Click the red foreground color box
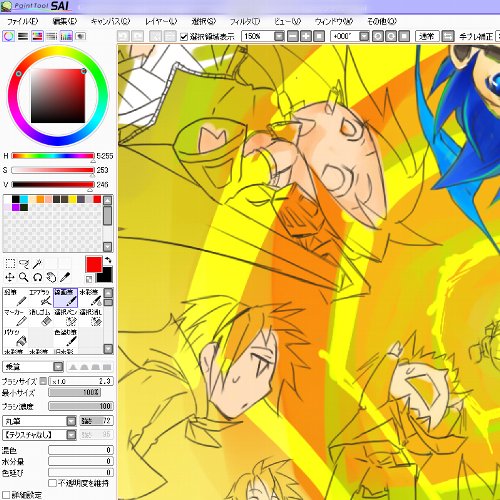The height and width of the screenshot is (500, 500). (94, 264)
